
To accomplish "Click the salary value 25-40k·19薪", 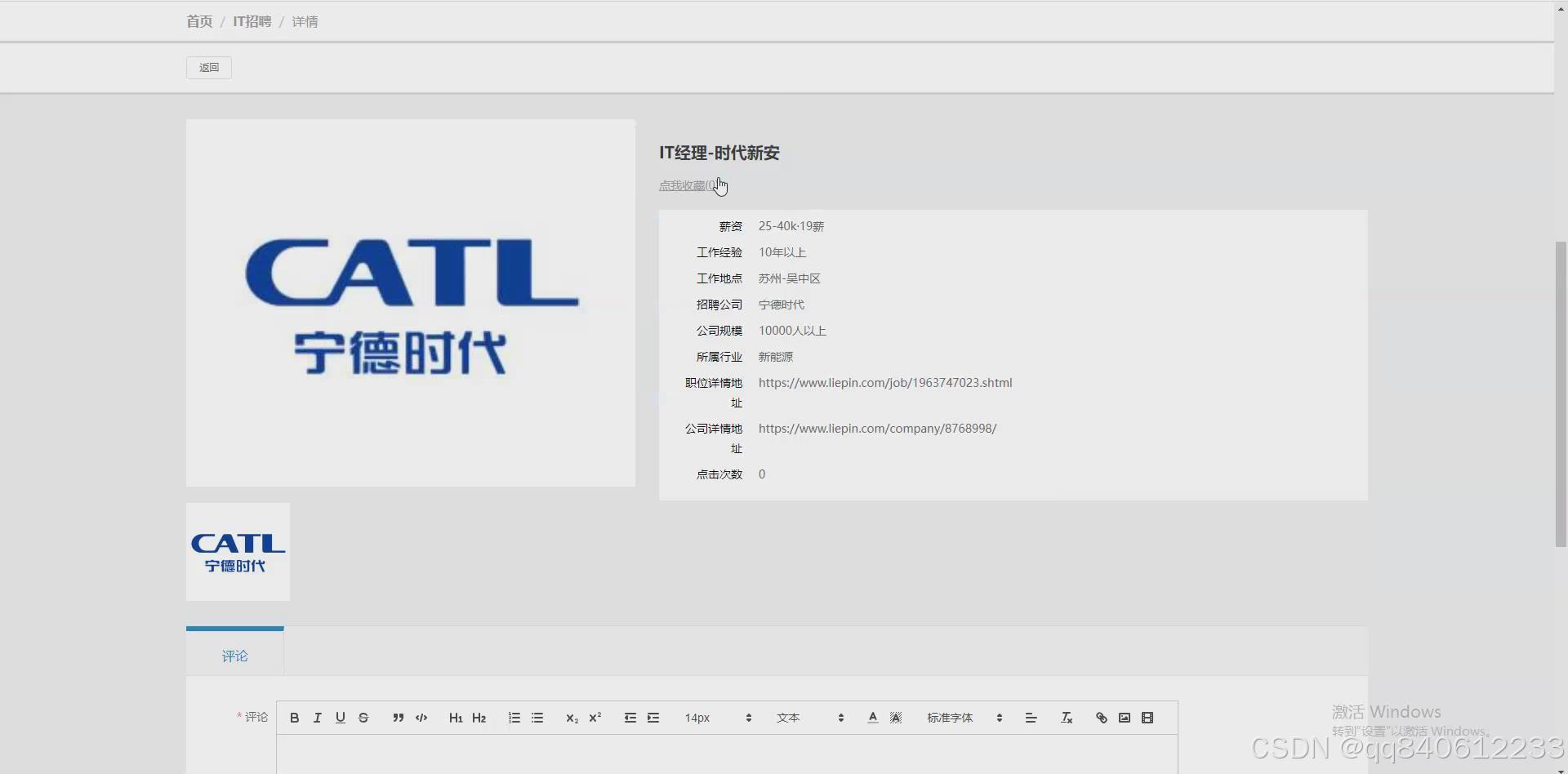I will (791, 226).
